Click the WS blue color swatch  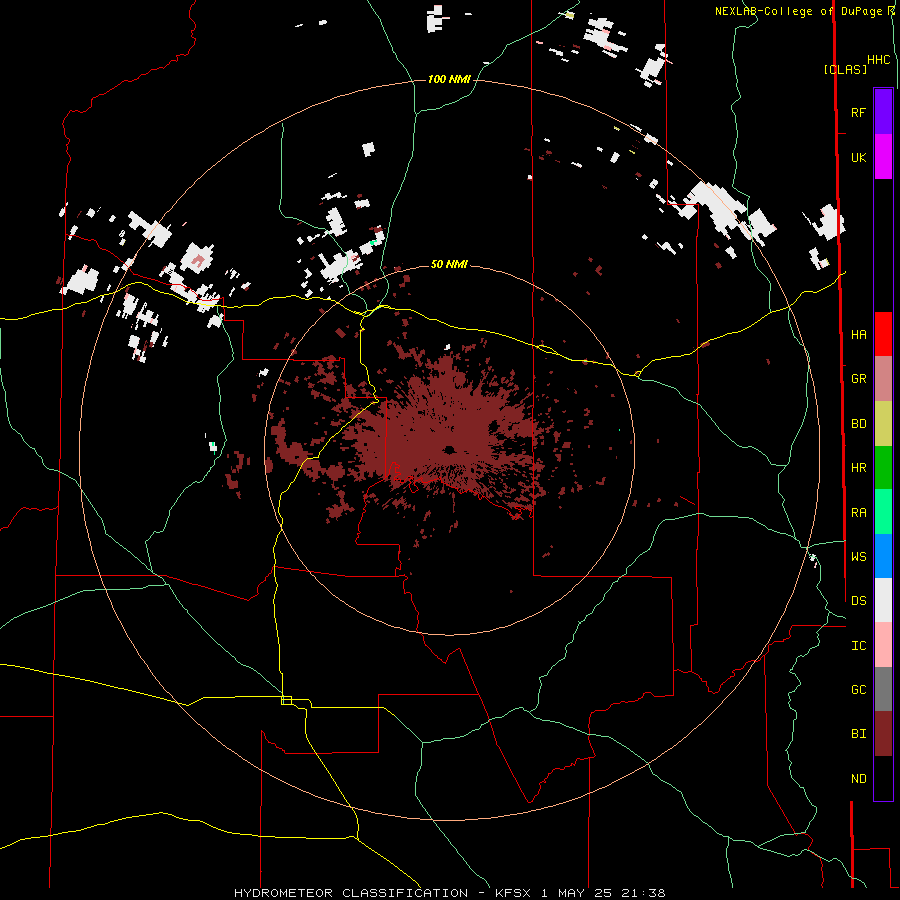[883, 556]
